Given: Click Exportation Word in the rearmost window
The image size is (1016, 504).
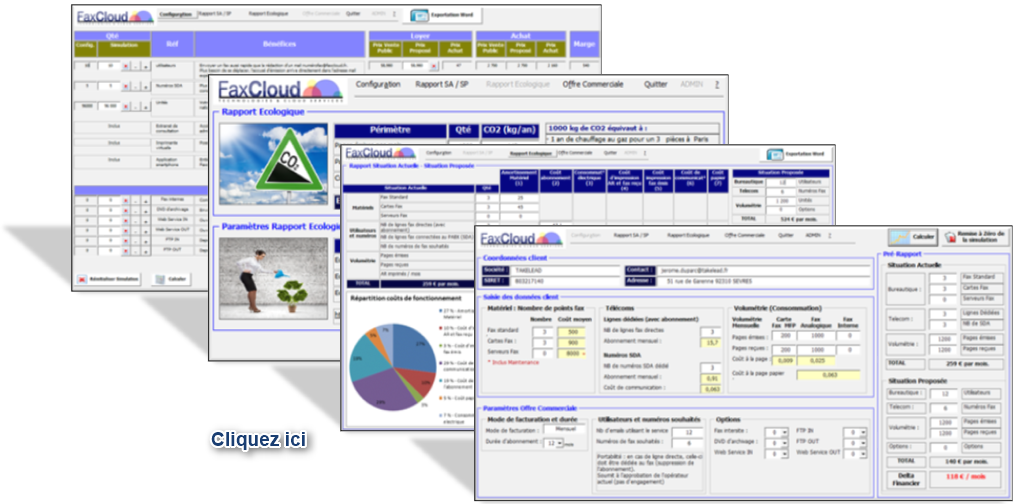Looking at the screenshot, I should 445,14.
